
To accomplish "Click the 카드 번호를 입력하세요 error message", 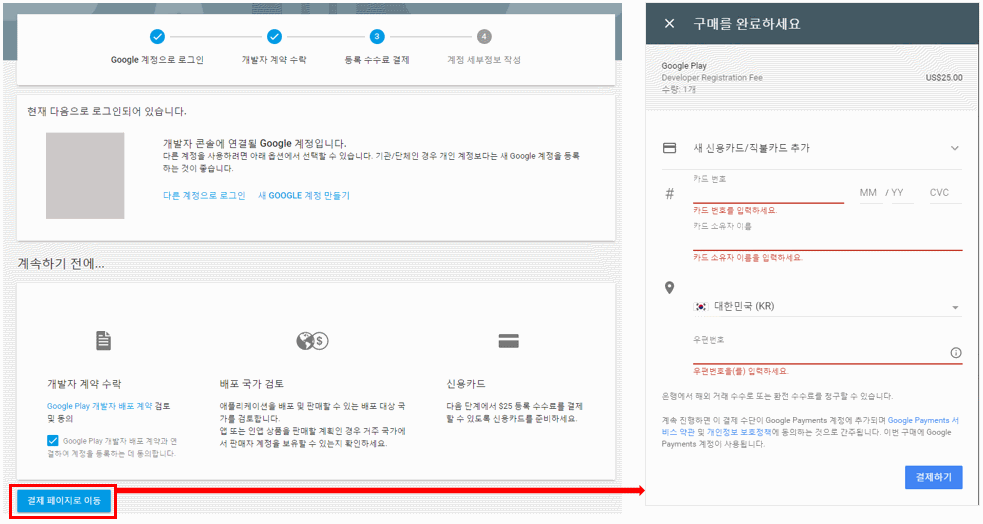I will click(x=735, y=210).
